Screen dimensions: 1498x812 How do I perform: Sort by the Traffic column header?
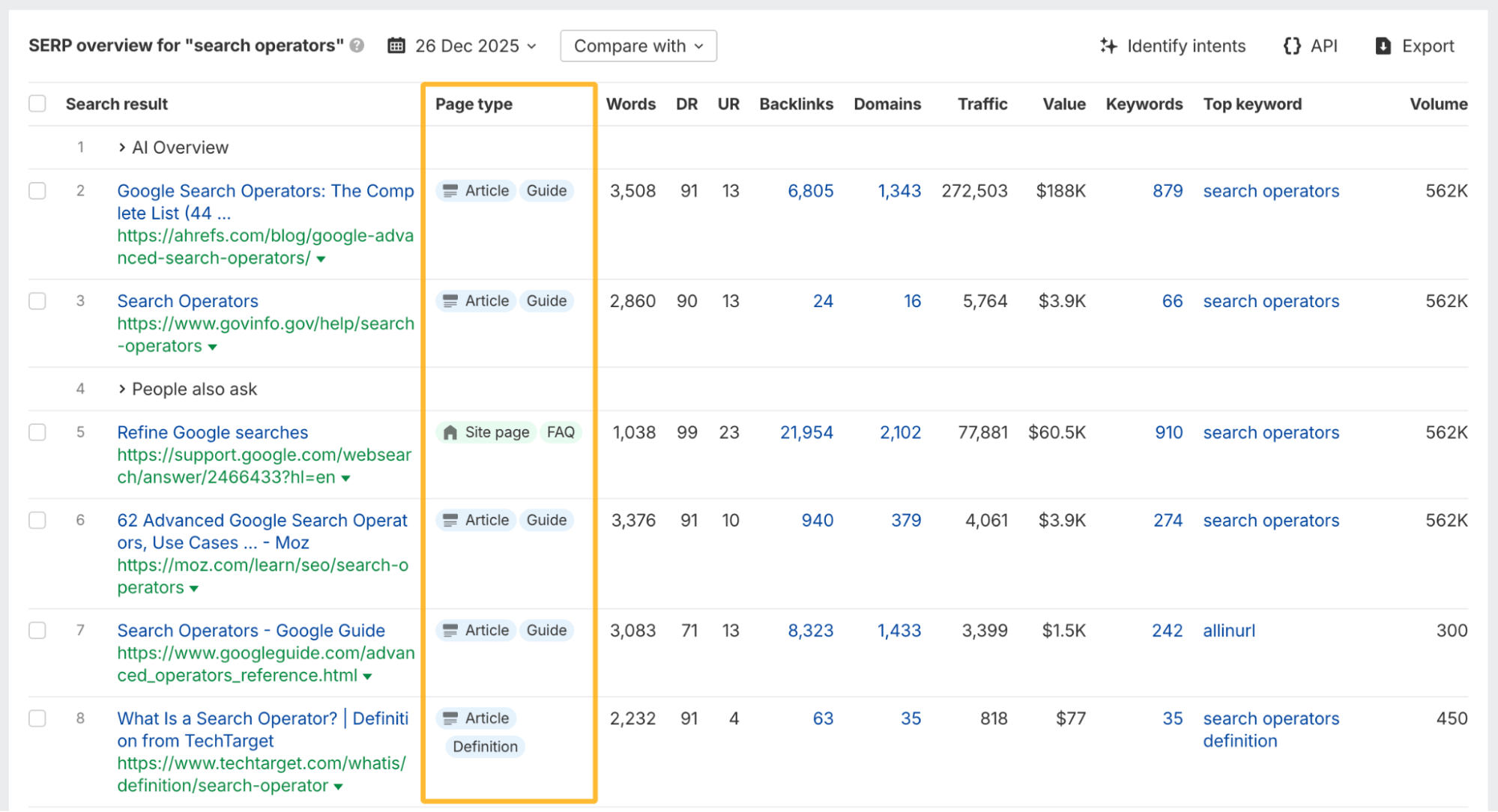pyautogui.click(x=982, y=104)
